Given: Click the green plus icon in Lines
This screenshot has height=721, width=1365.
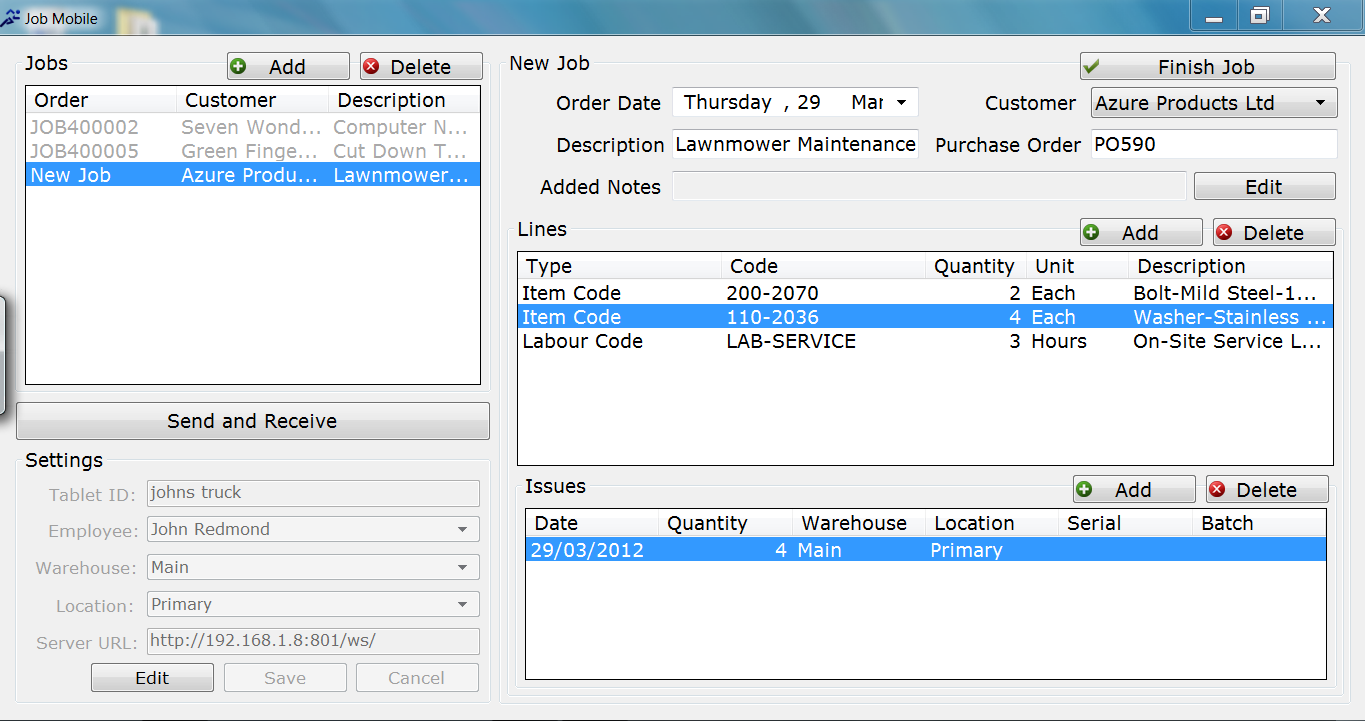Looking at the screenshot, I should point(1091,232).
